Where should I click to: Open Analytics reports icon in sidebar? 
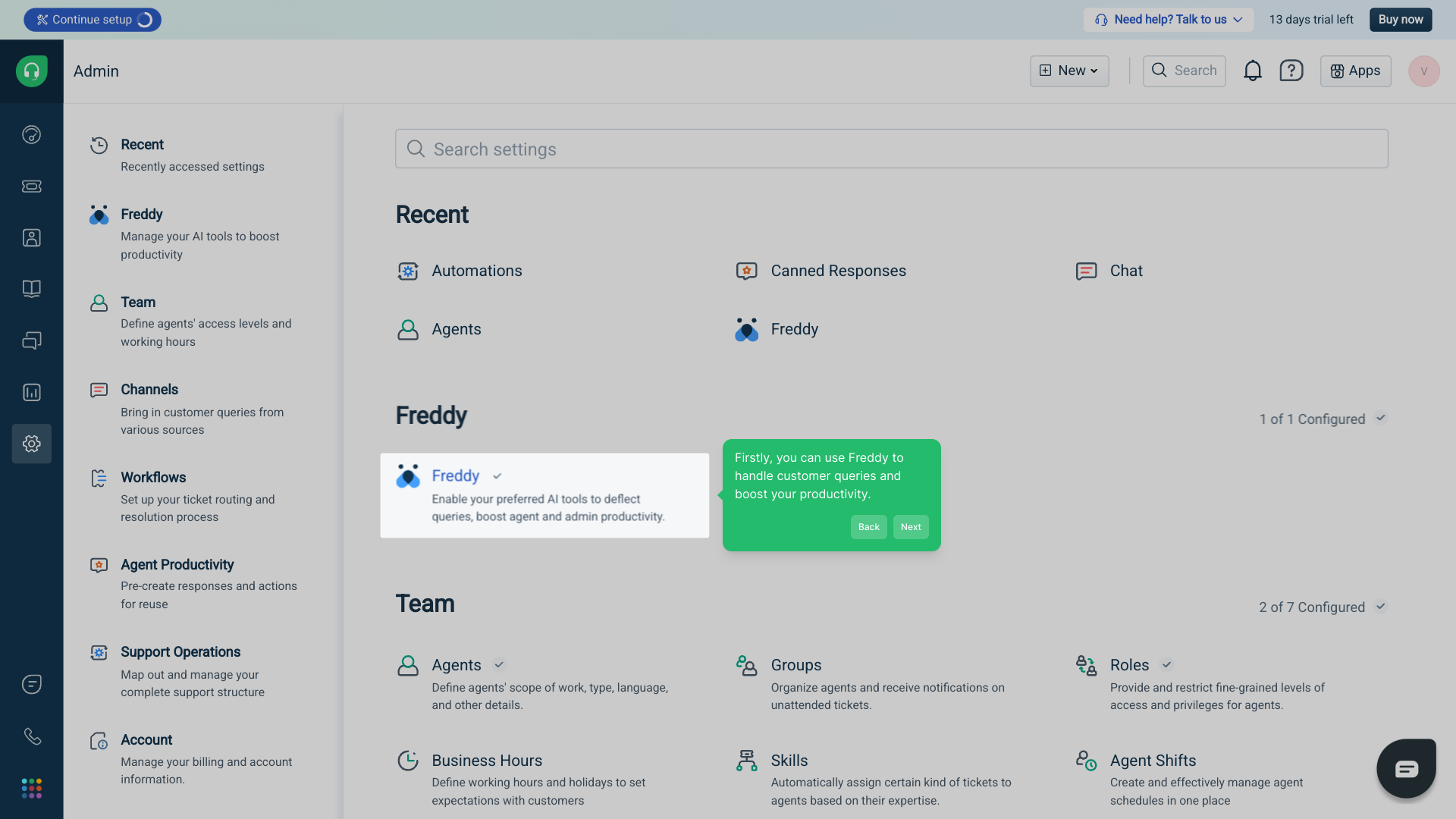click(x=31, y=392)
